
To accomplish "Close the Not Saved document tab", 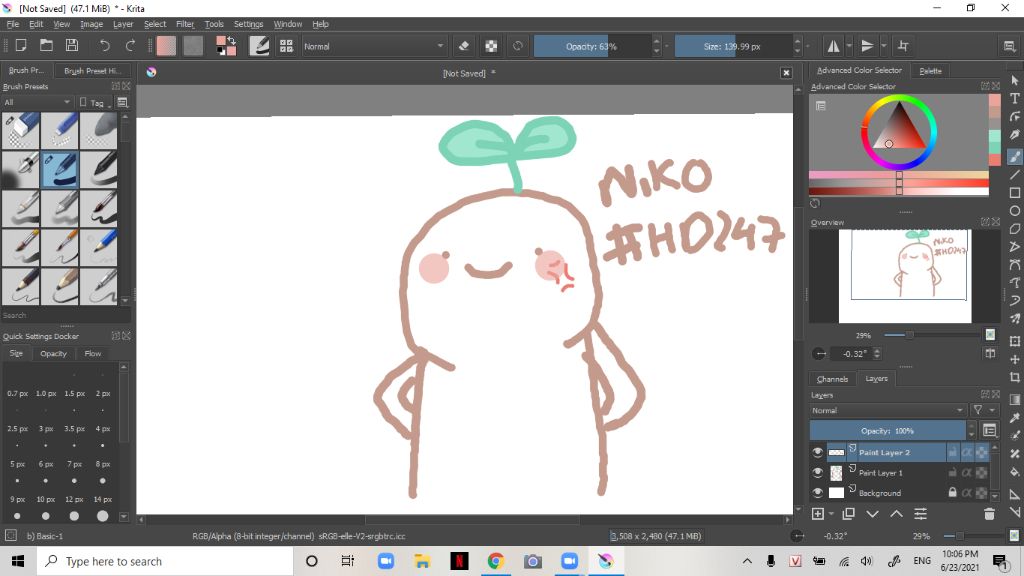I will [x=786, y=73].
